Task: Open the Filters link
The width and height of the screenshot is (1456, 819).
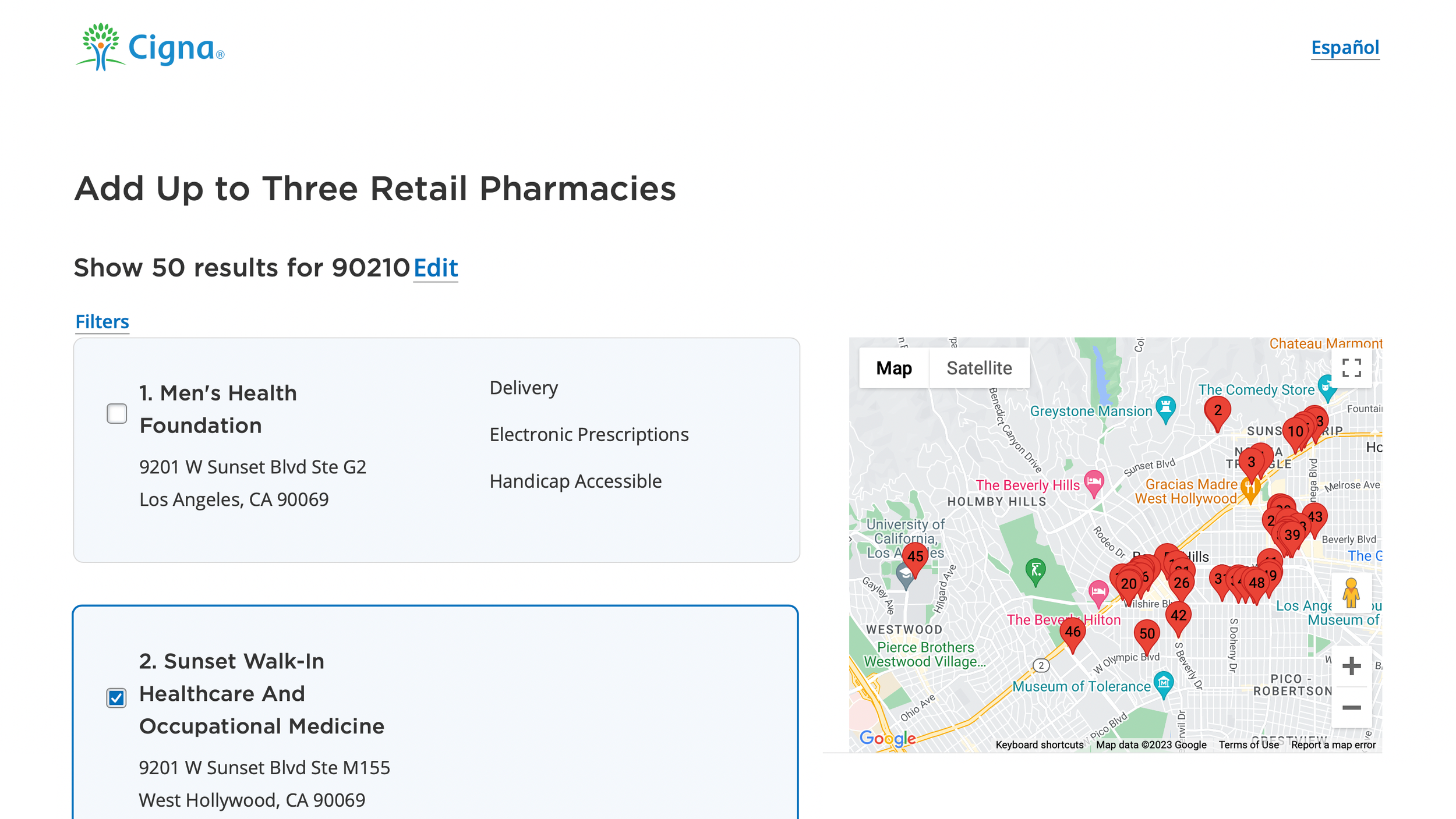Action: pyautogui.click(x=102, y=321)
